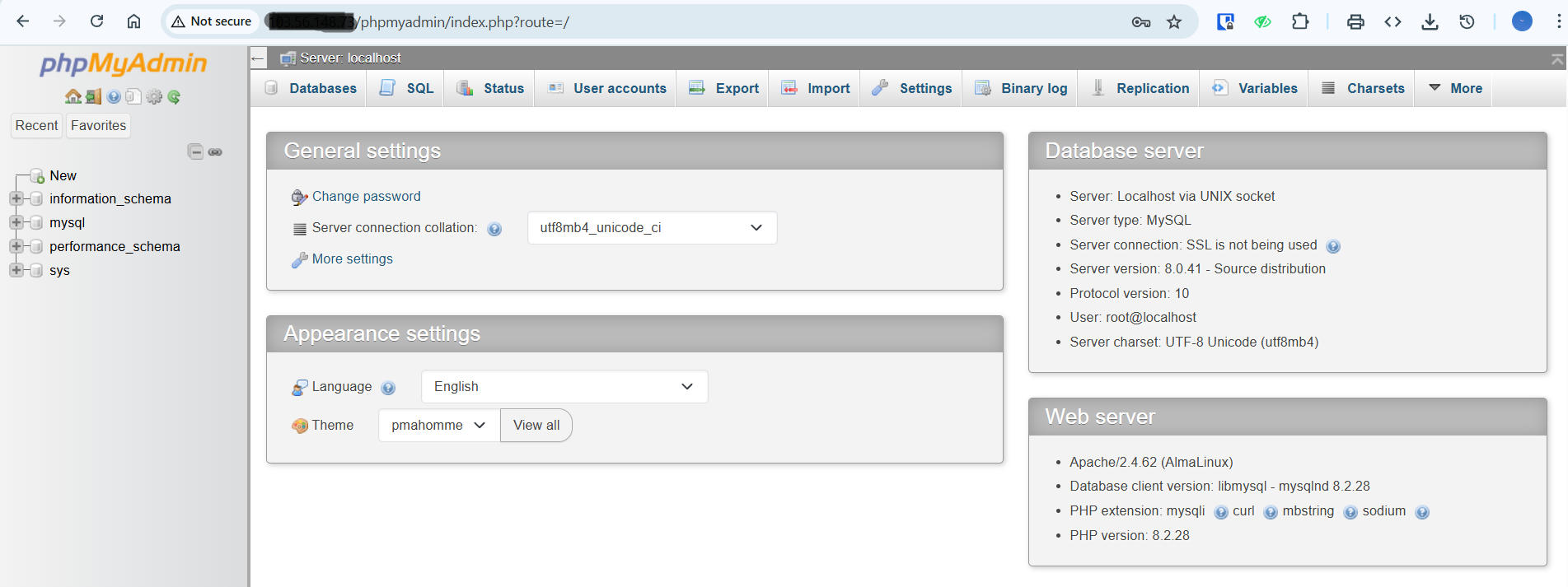Open SSL not being used help icon
The width and height of the screenshot is (1568, 587).
(x=1333, y=246)
